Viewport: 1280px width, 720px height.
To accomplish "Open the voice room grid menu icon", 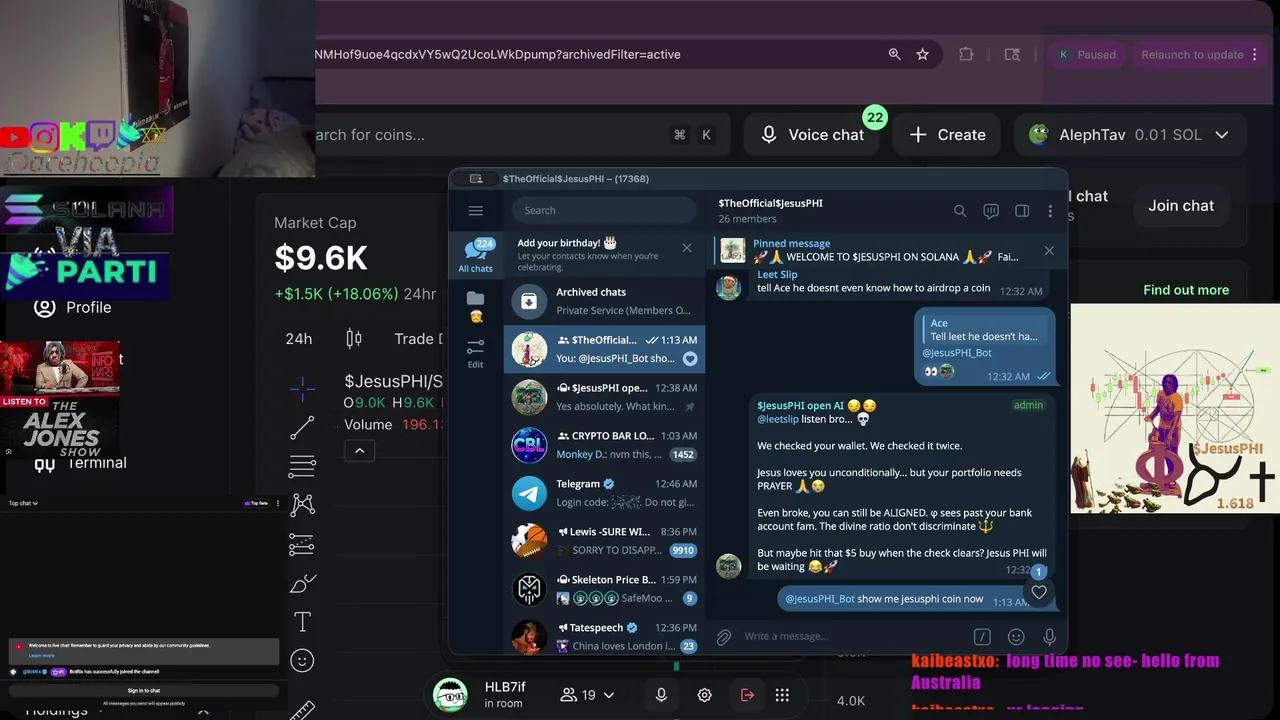I will coord(782,695).
